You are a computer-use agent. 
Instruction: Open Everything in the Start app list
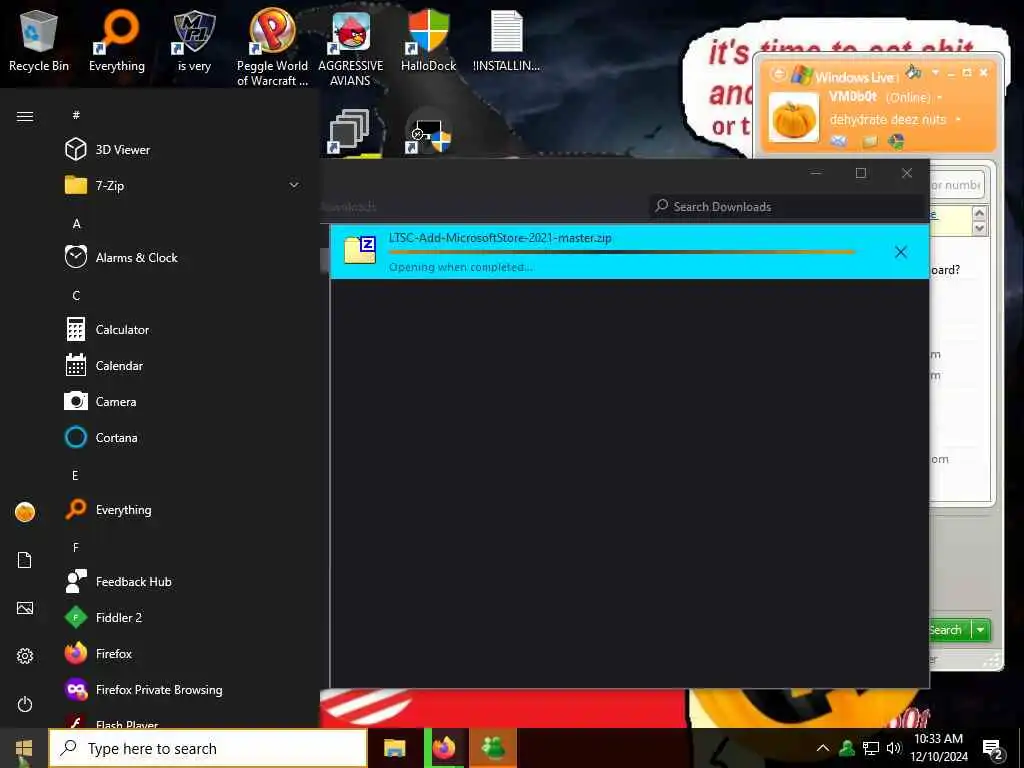(185, 509)
